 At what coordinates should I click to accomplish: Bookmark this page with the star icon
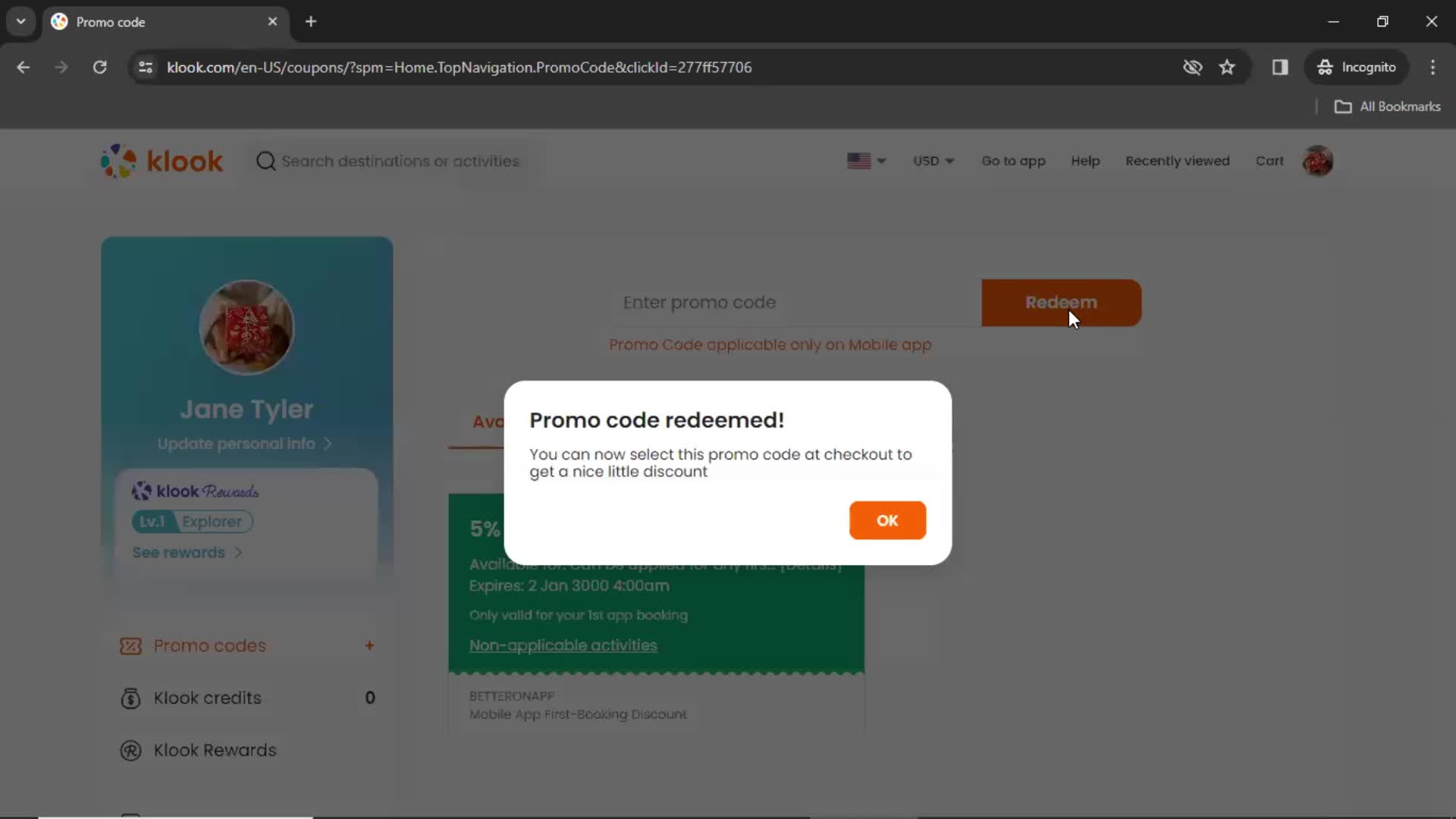(x=1227, y=67)
